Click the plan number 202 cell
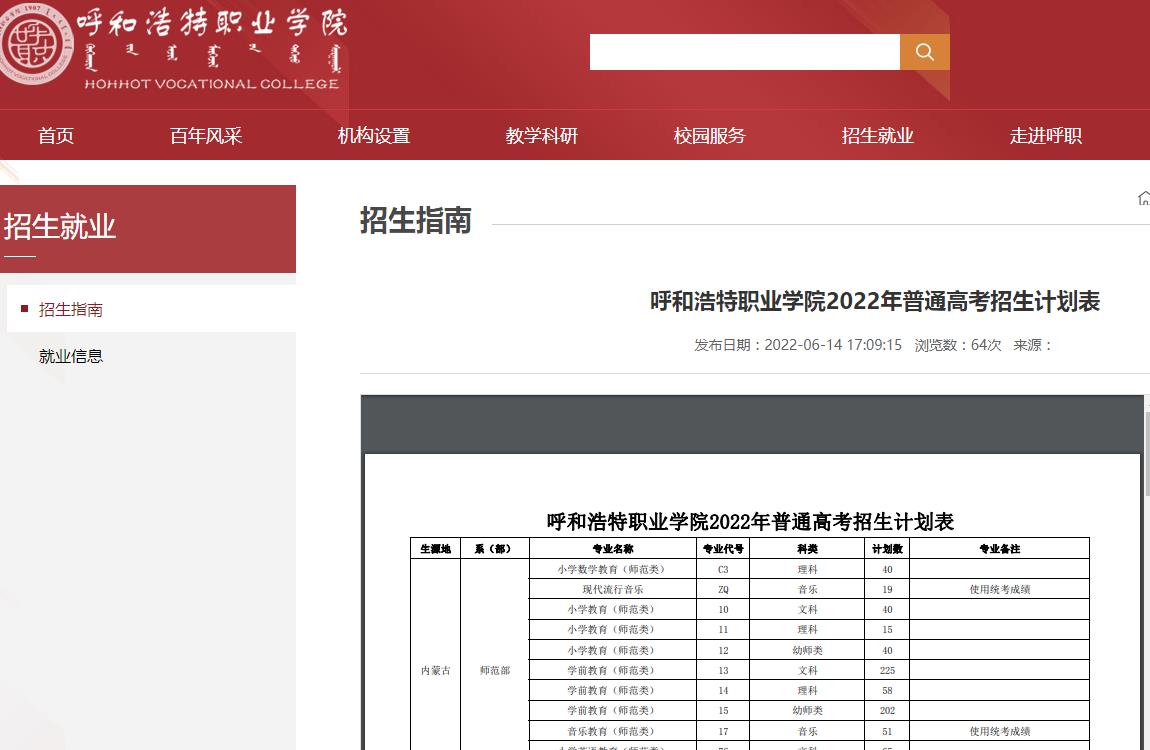Image resolution: width=1150 pixels, height=750 pixels. click(887, 710)
